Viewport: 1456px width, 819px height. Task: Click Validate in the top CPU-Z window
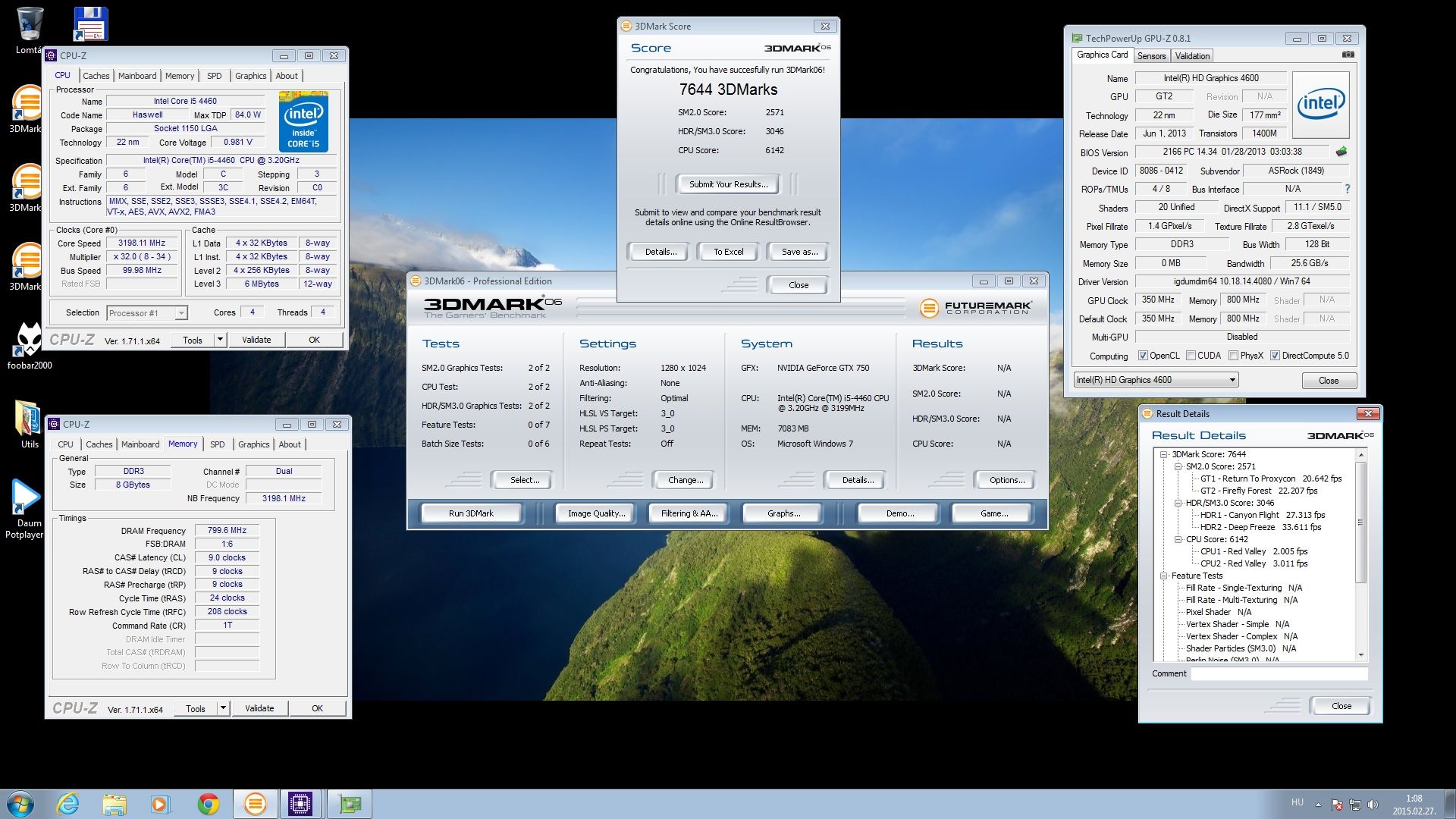click(x=256, y=340)
